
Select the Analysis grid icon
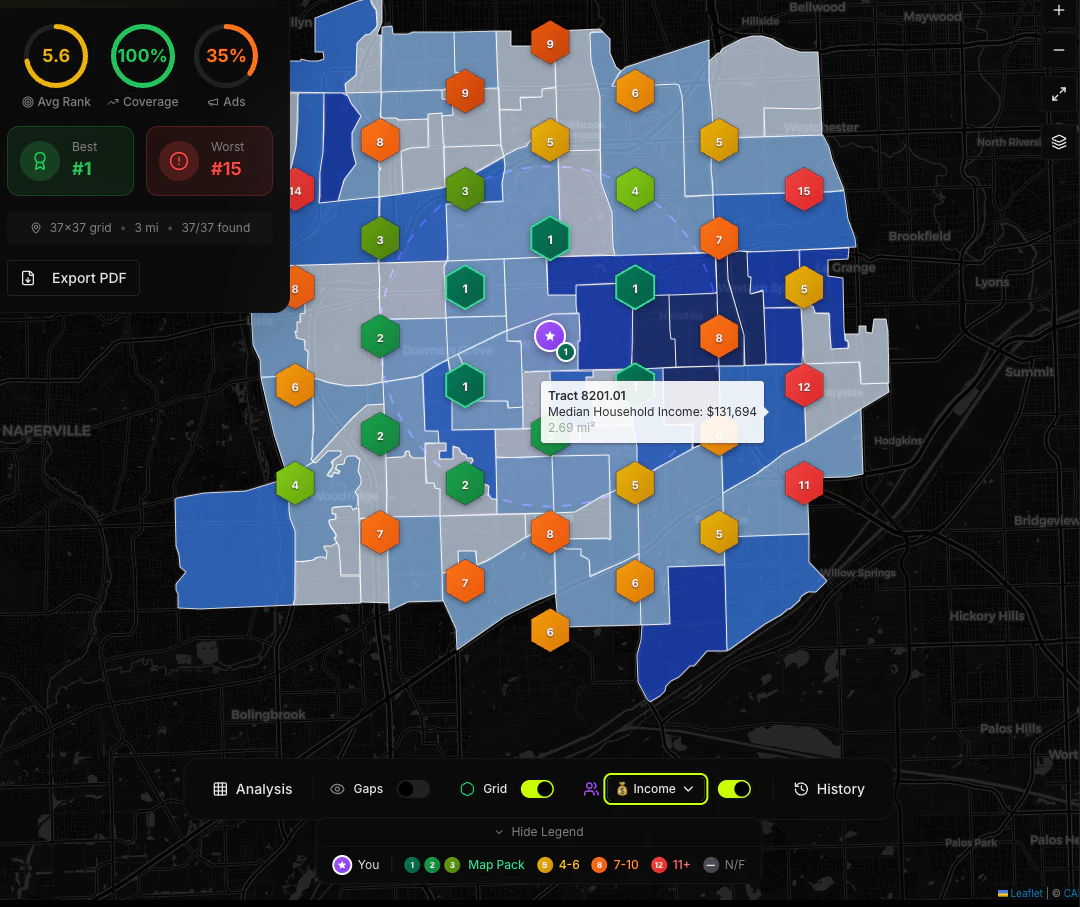(220, 789)
